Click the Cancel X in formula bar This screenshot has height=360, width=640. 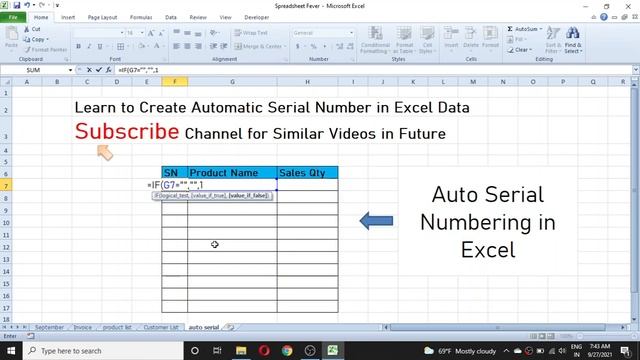point(89,70)
